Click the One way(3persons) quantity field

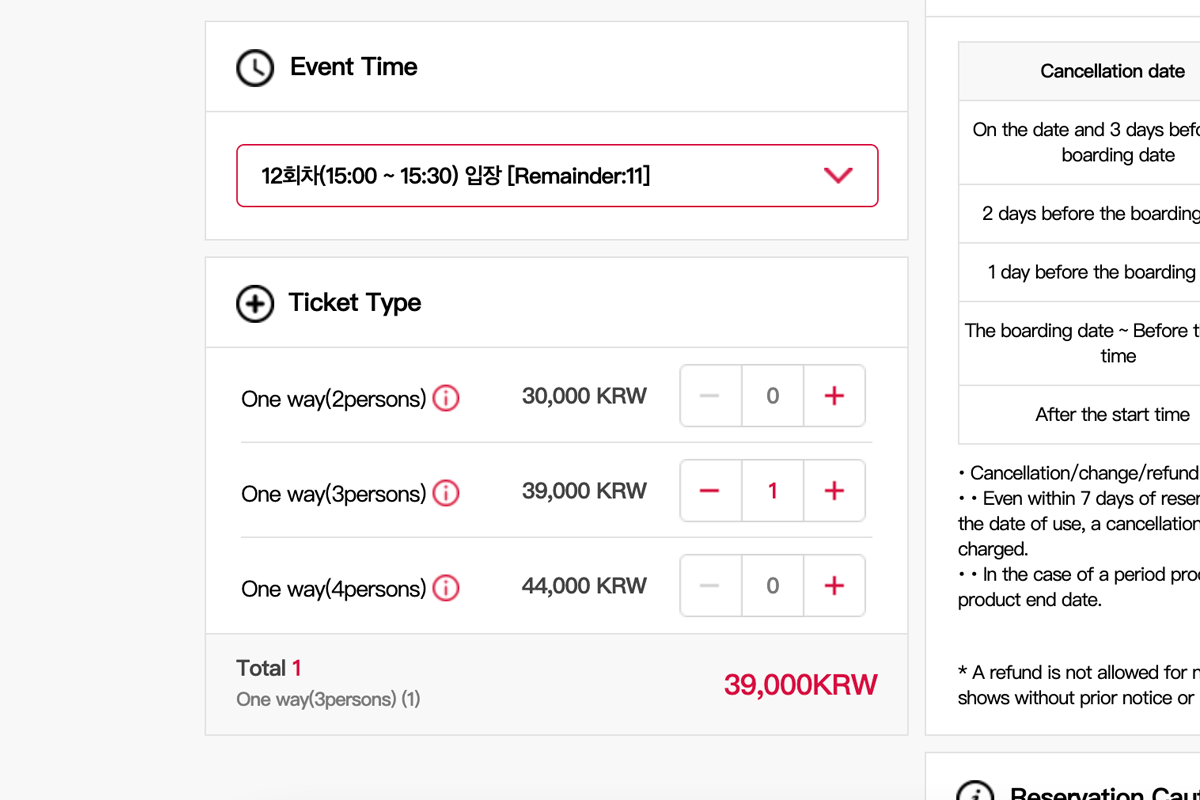772,491
